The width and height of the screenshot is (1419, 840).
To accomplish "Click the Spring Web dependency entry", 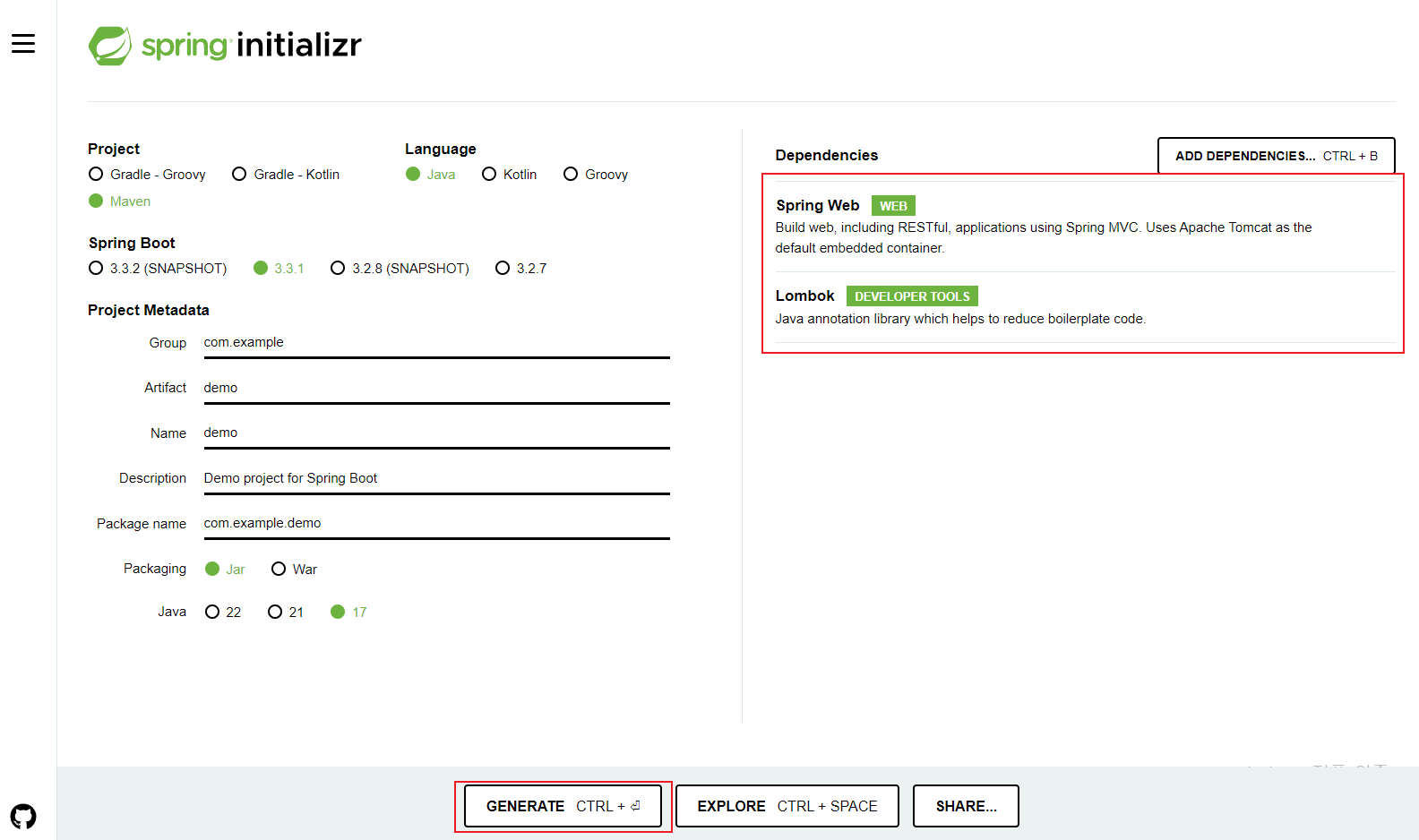I will [1085, 227].
